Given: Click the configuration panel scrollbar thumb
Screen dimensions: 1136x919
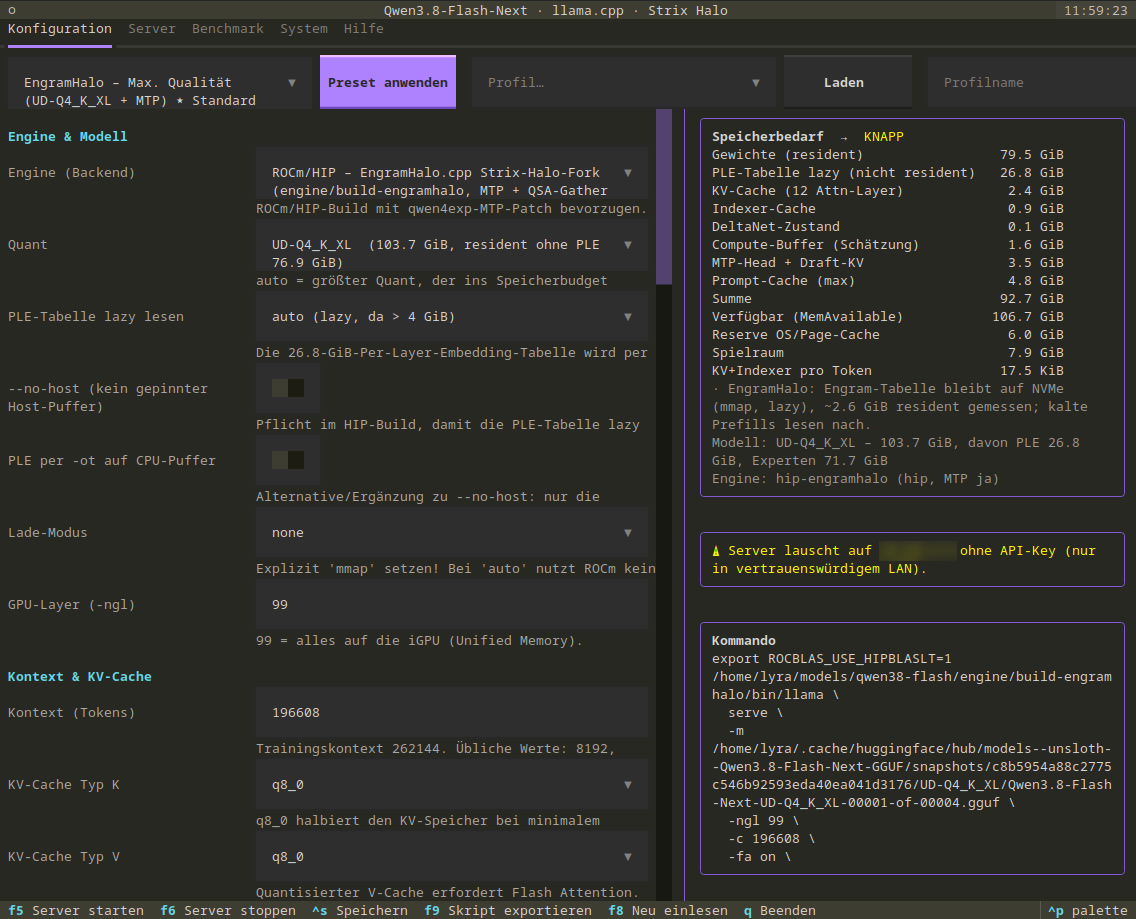Looking at the screenshot, I should [x=664, y=196].
